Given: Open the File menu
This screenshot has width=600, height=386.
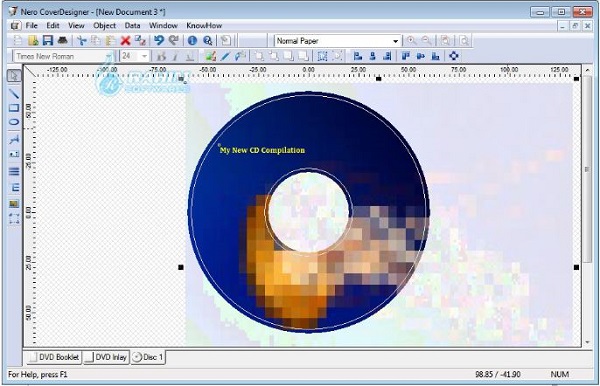Looking at the screenshot, I should (x=31, y=26).
